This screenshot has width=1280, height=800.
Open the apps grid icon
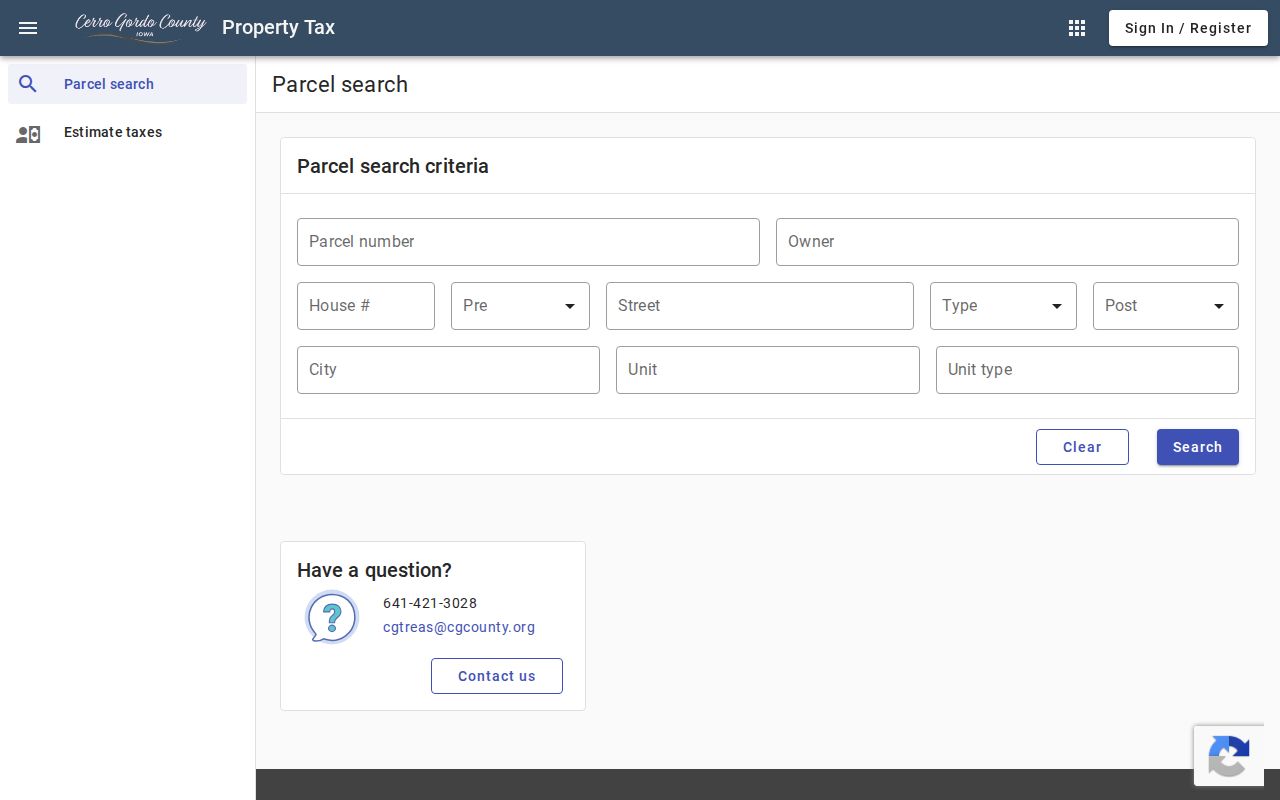click(1077, 28)
